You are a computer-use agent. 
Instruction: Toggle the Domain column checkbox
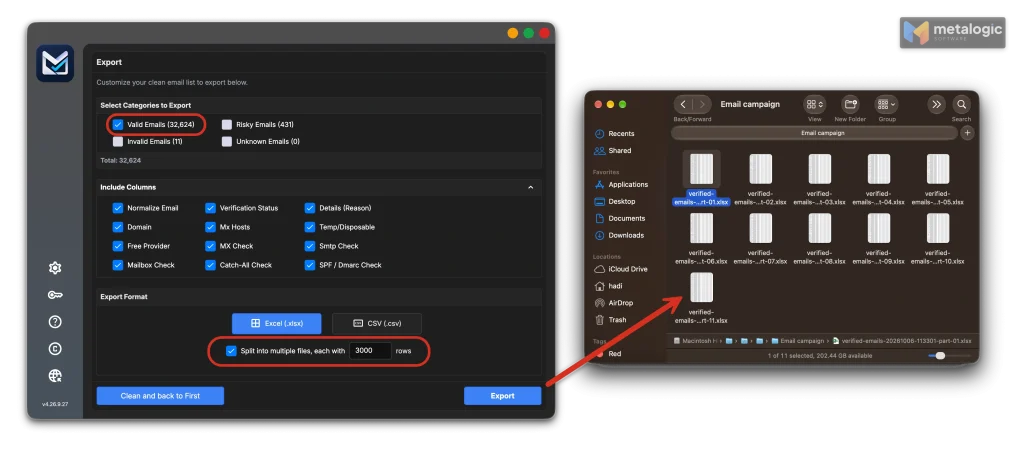coord(118,227)
